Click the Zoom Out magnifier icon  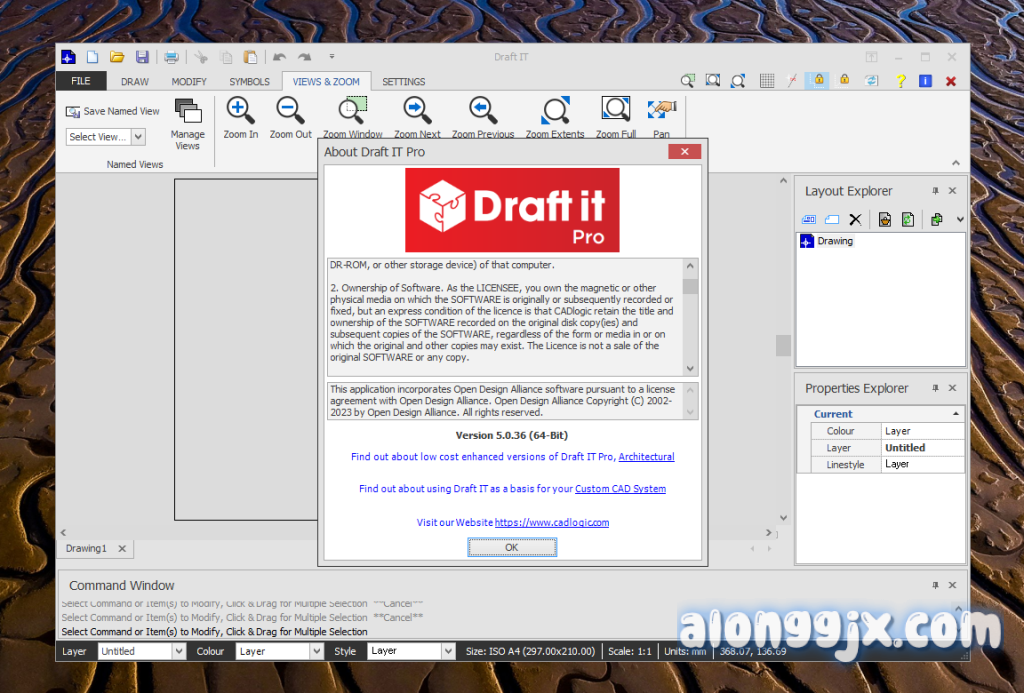(290, 110)
